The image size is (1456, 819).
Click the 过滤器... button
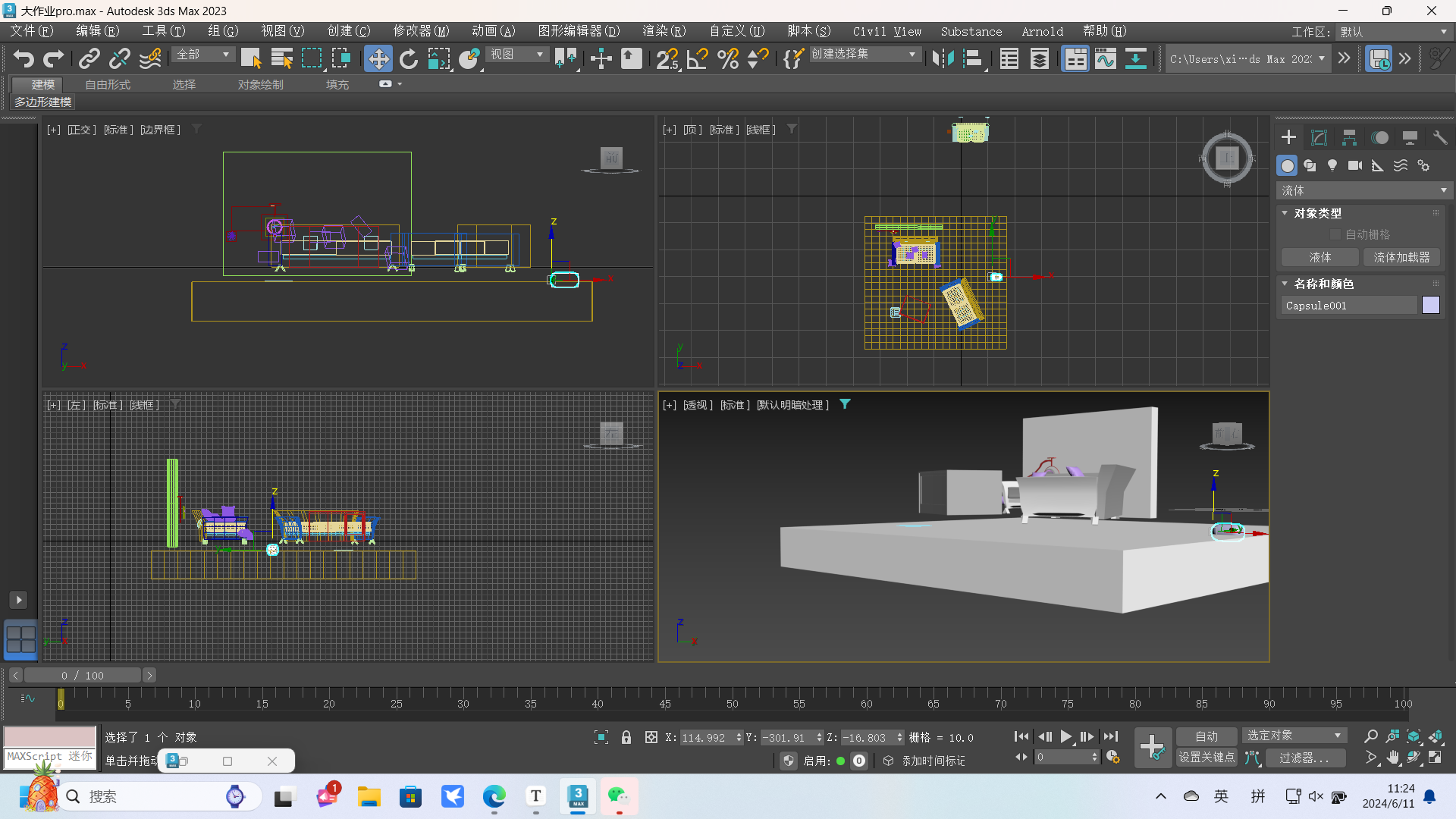click(1304, 758)
